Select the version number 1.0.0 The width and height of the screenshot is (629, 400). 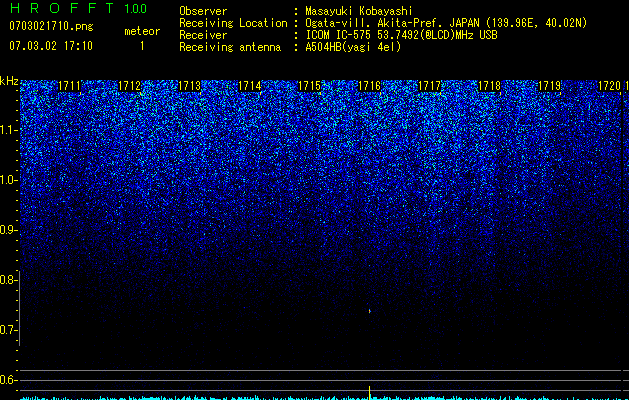tap(135, 9)
